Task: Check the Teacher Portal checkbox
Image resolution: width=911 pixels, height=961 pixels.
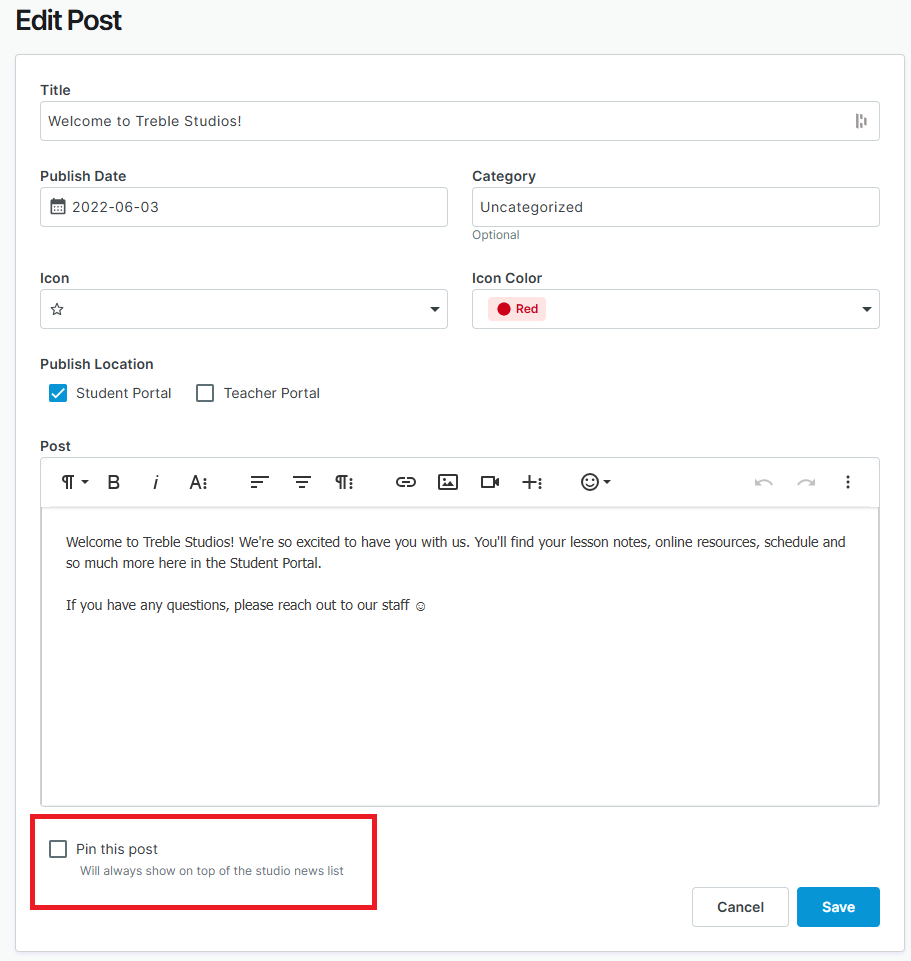Action: [205, 393]
